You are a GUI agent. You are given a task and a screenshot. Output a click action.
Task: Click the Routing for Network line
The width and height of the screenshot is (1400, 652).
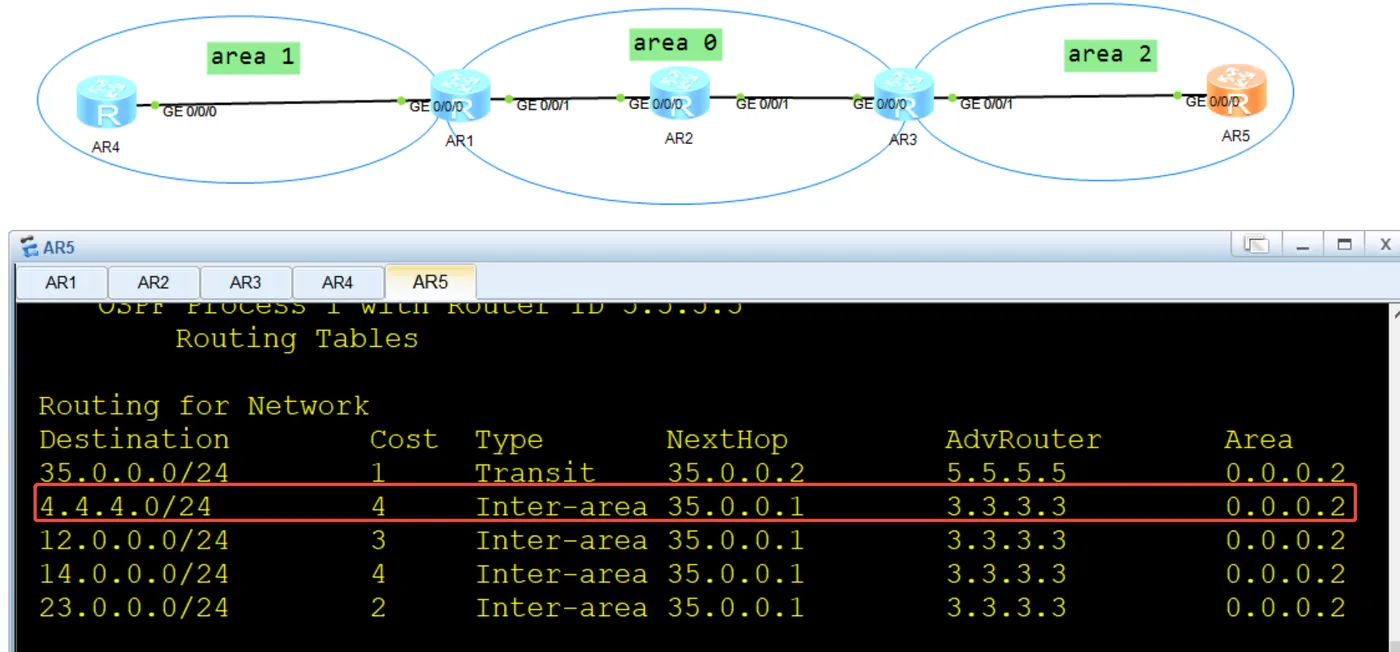point(204,407)
